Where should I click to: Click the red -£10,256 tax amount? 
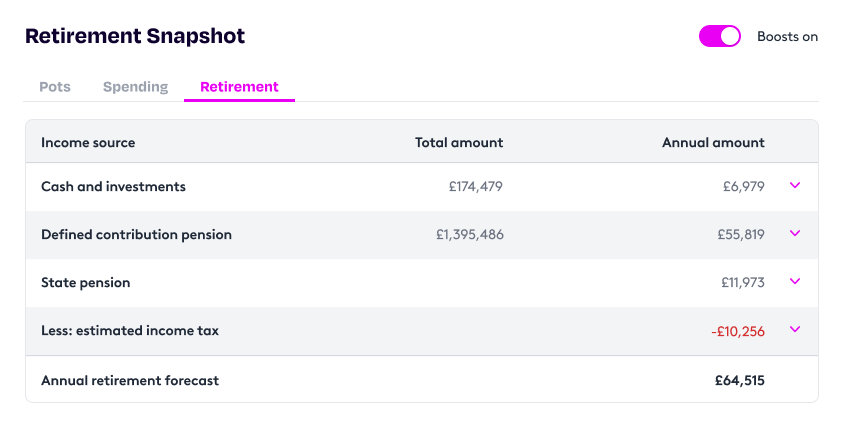pyautogui.click(x=738, y=331)
